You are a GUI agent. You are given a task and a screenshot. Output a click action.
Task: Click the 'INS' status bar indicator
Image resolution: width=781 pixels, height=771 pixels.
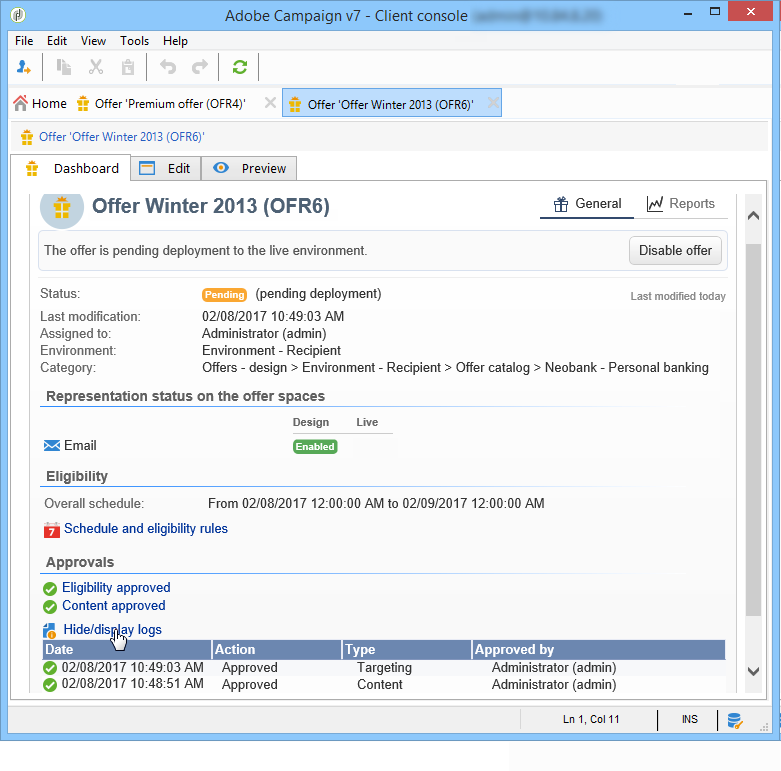pyautogui.click(x=689, y=719)
